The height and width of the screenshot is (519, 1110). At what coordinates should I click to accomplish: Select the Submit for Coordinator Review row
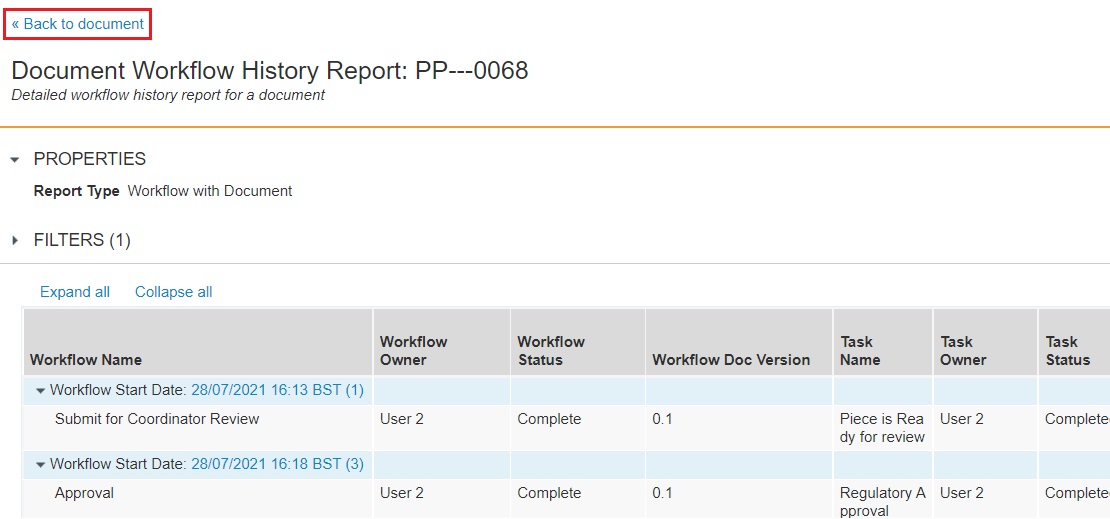tap(157, 419)
